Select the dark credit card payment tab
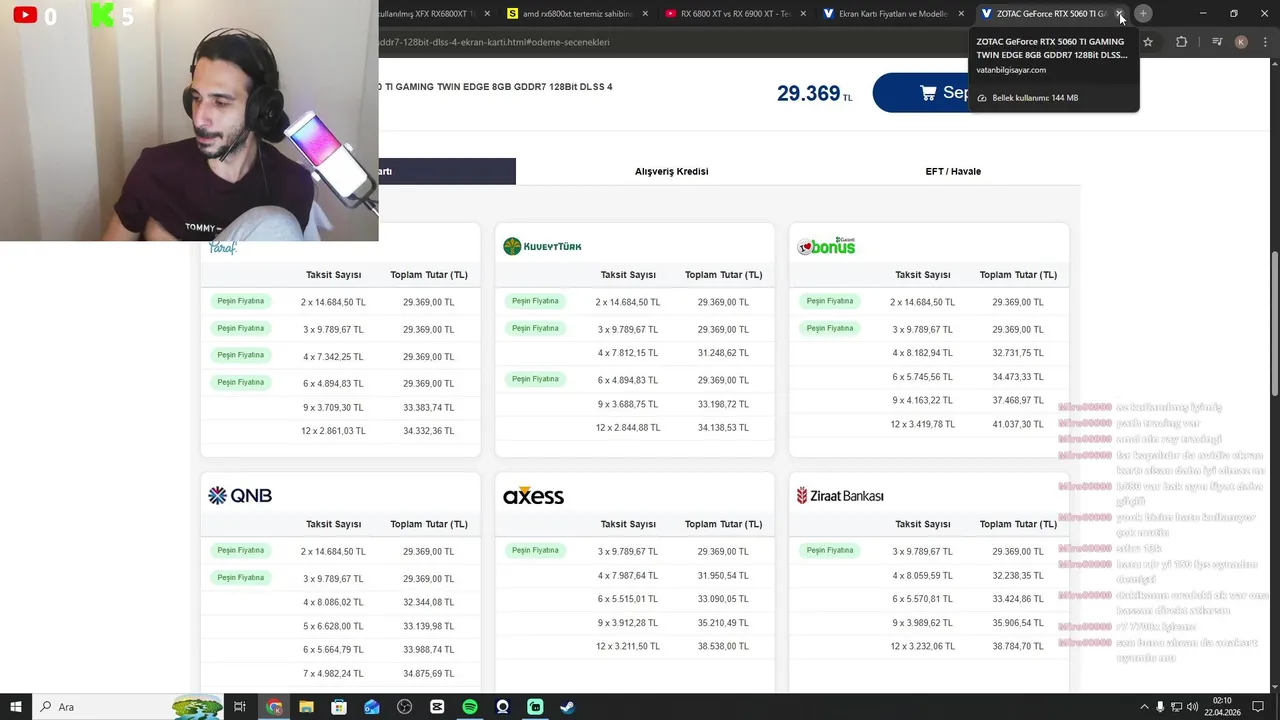 click(x=447, y=171)
